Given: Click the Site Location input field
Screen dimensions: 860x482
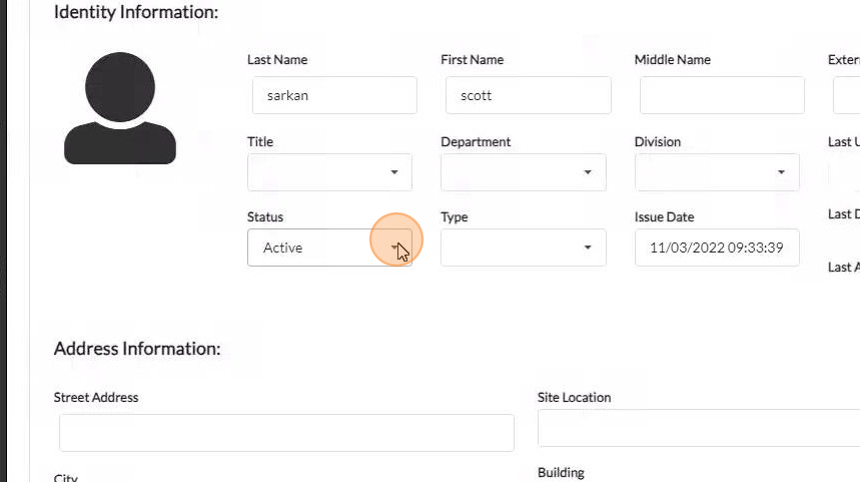Looking at the screenshot, I should [x=699, y=428].
